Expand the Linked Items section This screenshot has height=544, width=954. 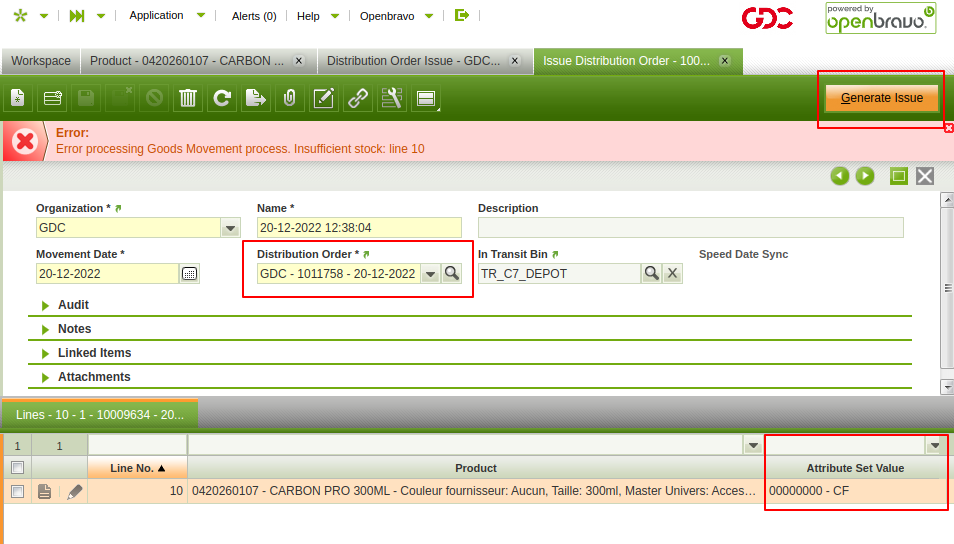pos(94,353)
